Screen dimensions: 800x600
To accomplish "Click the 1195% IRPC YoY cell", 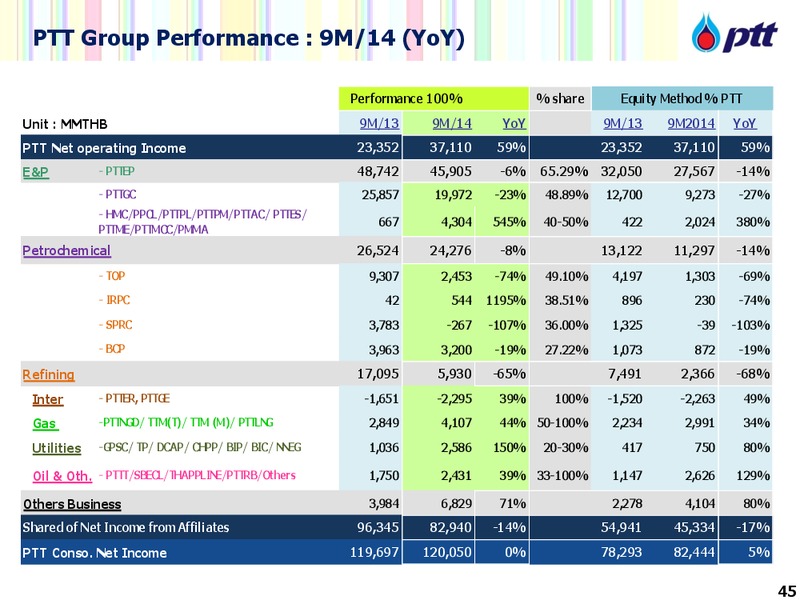I will 506,301.
